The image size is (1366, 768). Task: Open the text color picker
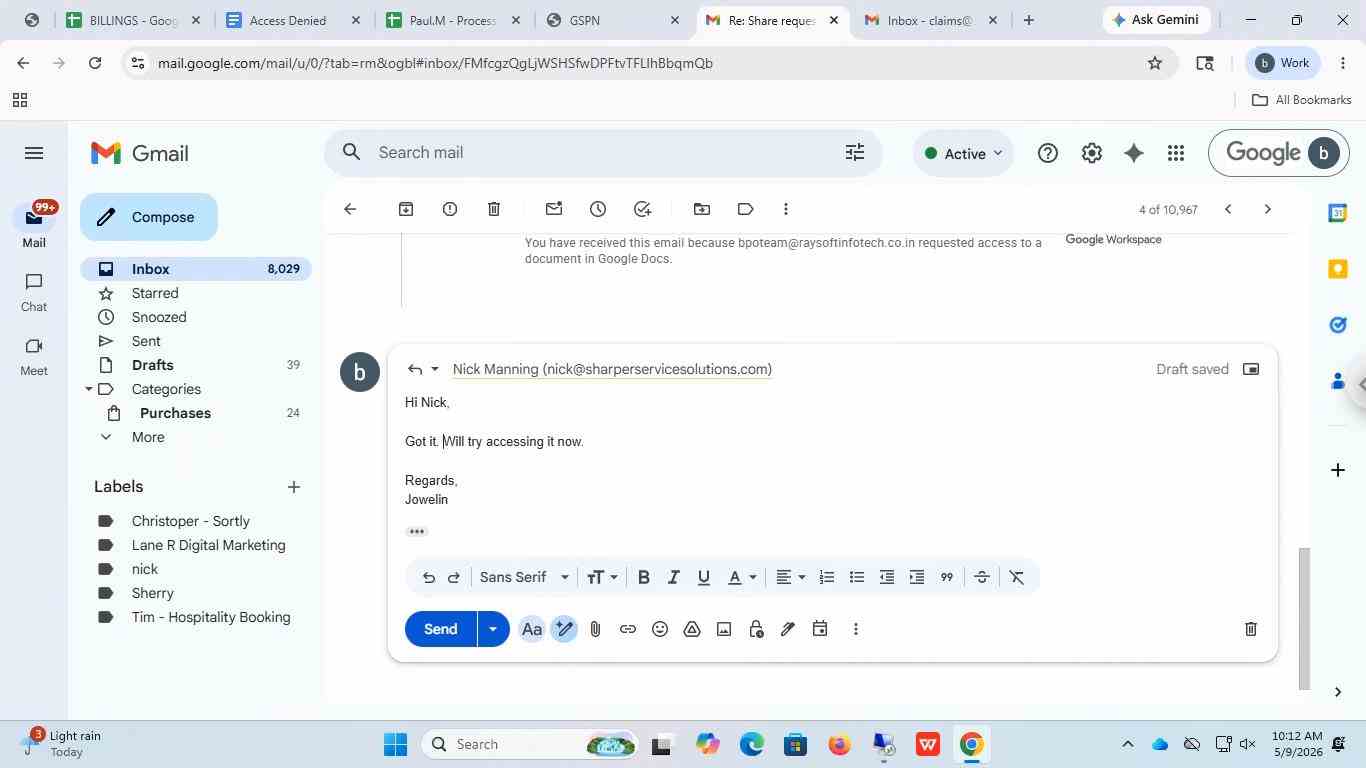coord(741,577)
